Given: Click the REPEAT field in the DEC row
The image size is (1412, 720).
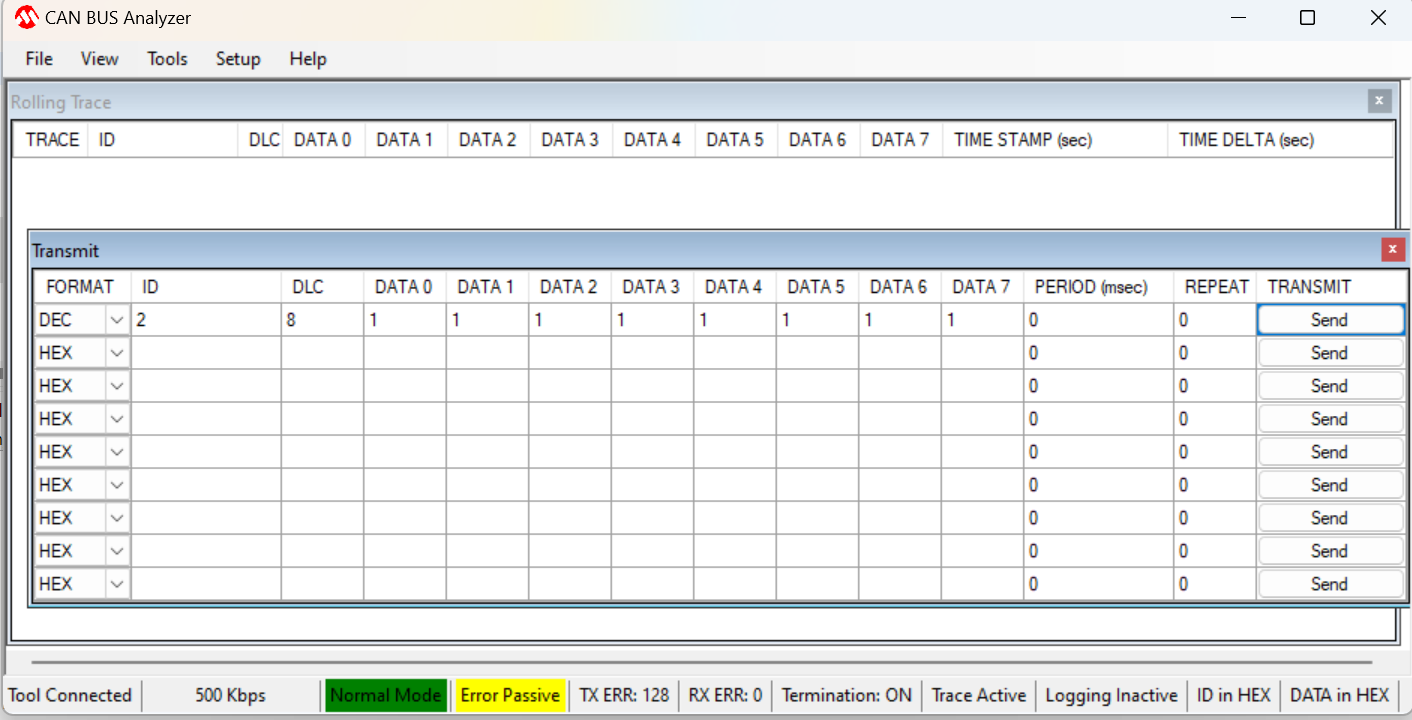Looking at the screenshot, I should [1215, 320].
